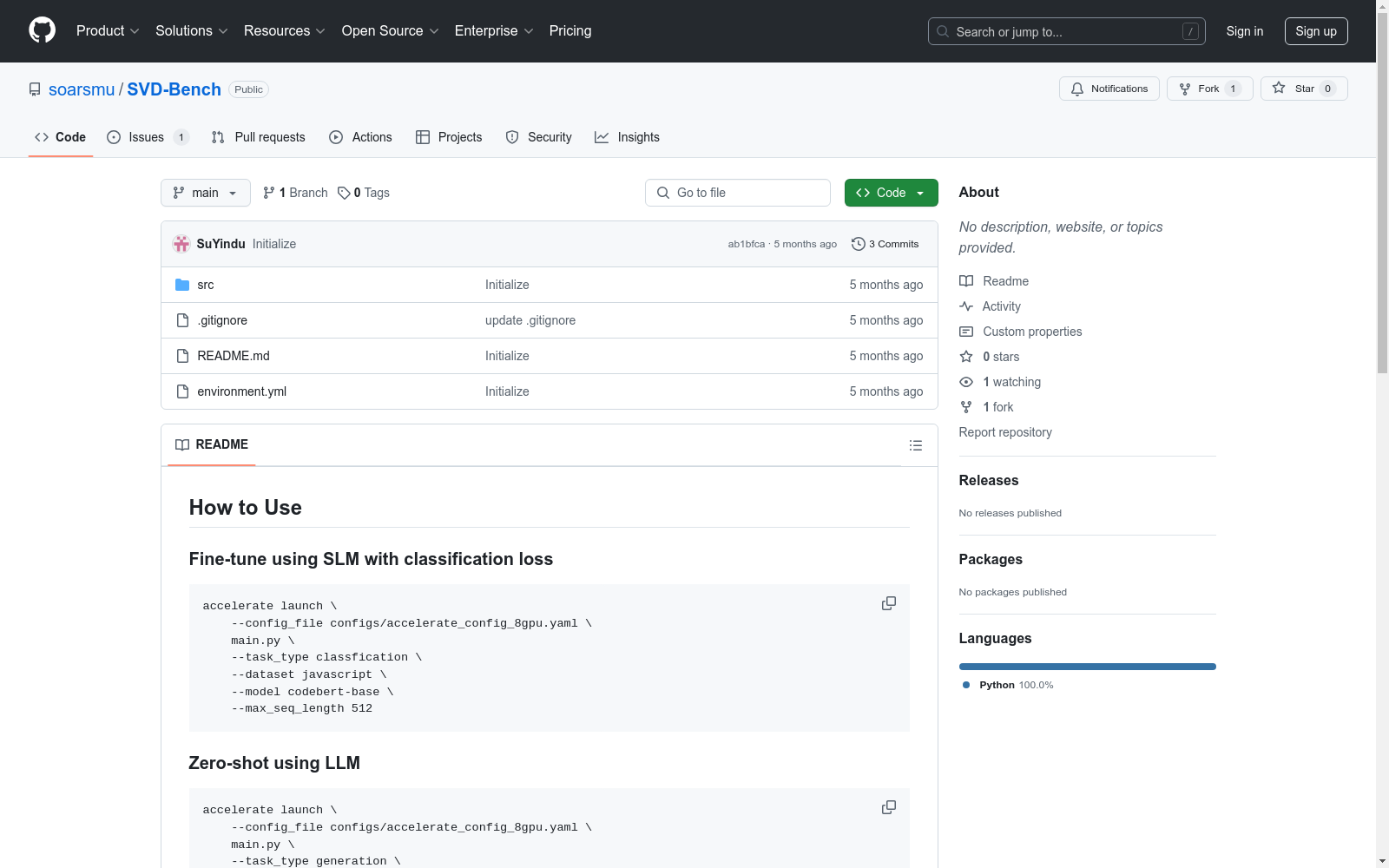Viewport: 1389px width, 868px height.
Task: View the 3 Commits history
Action: click(885, 244)
